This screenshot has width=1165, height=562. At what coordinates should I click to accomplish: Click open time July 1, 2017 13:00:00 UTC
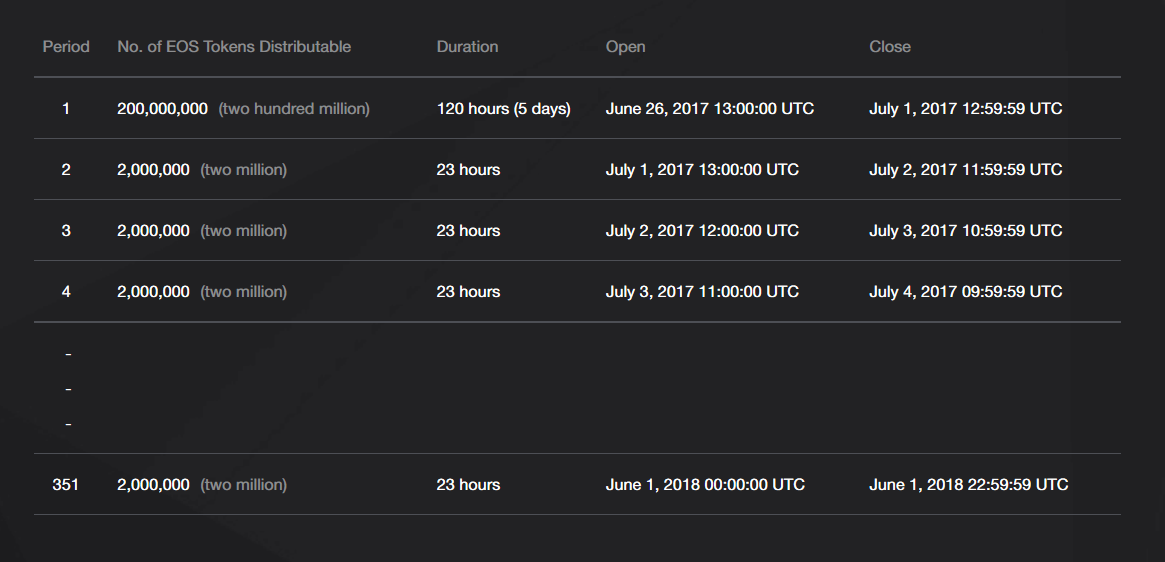click(x=702, y=169)
